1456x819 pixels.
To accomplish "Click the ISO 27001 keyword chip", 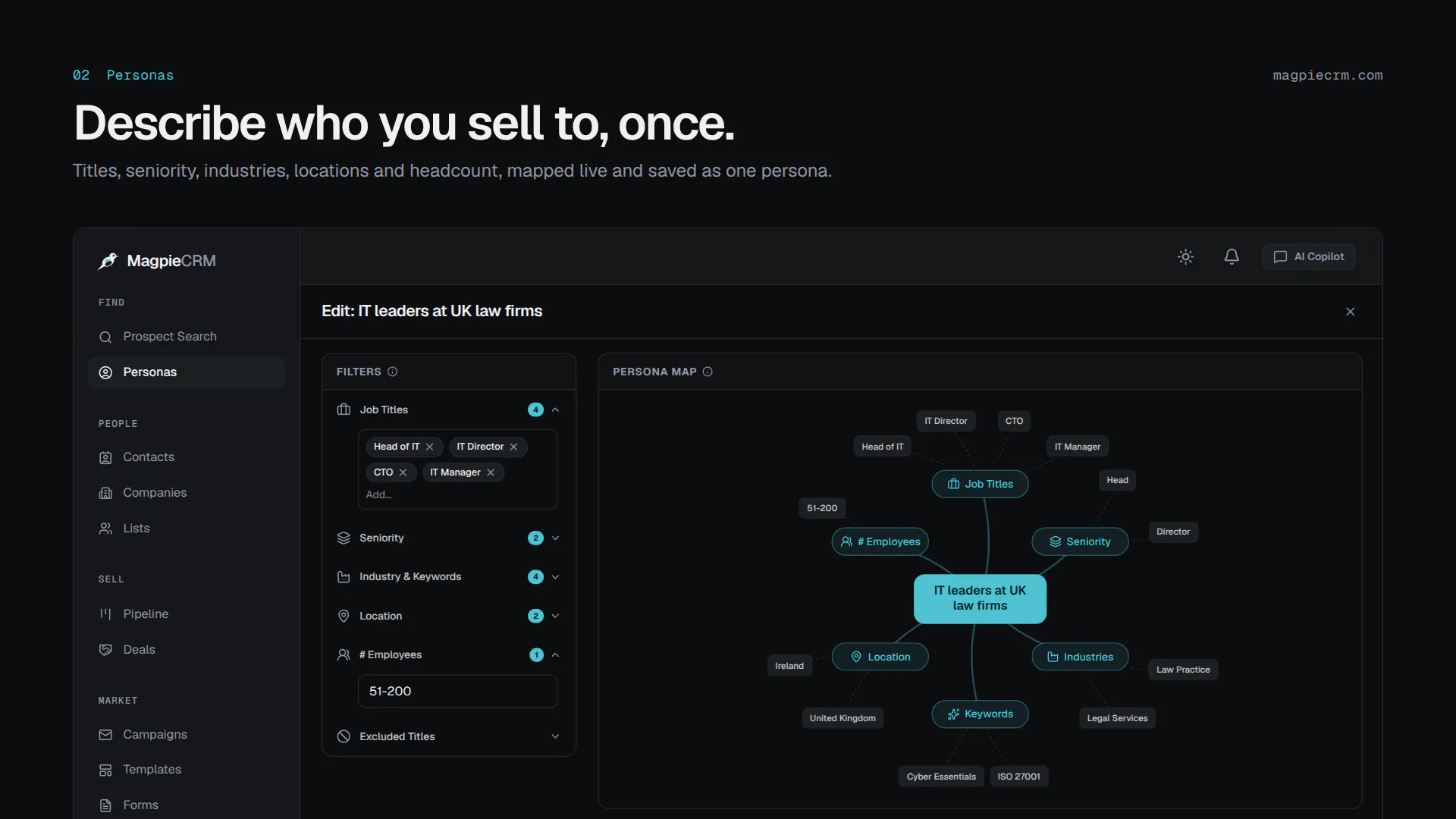I will (1018, 777).
